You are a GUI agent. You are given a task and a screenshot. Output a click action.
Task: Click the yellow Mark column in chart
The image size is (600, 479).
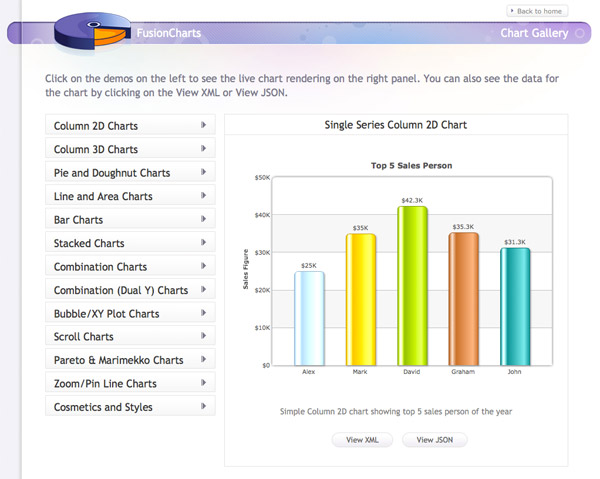click(360, 300)
